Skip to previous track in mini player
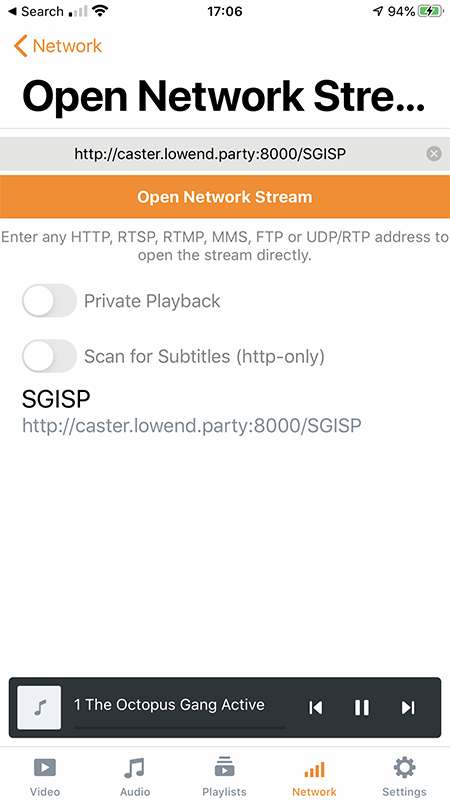The height and width of the screenshot is (800, 450). point(315,708)
